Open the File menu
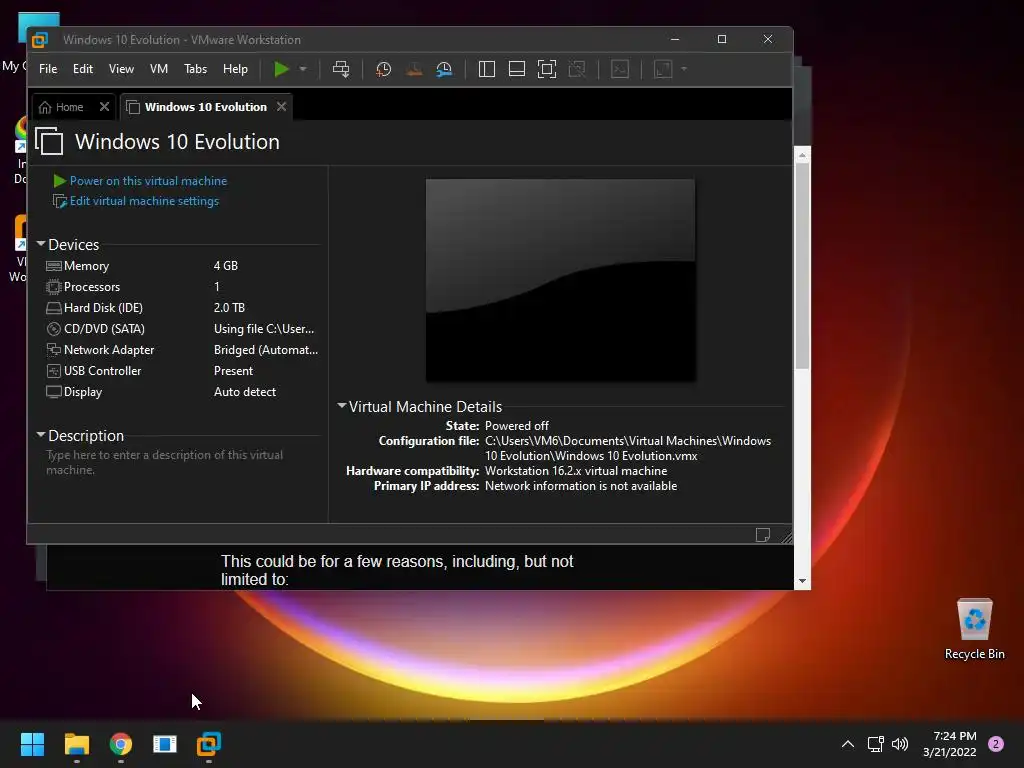This screenshot has height=768, width=1024. [48, 69]
